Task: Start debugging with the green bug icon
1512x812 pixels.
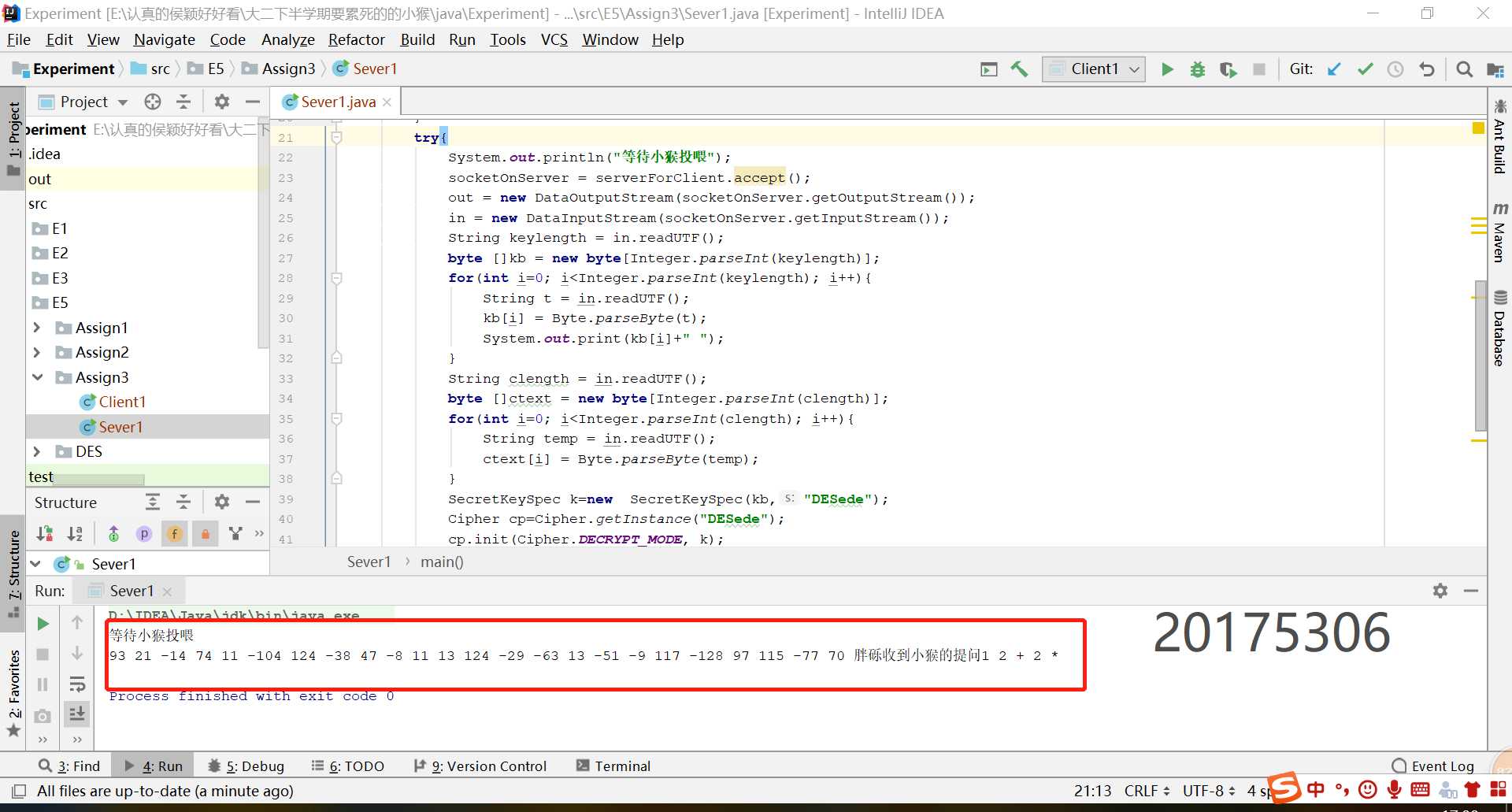Action: [x=1198, y=69]
